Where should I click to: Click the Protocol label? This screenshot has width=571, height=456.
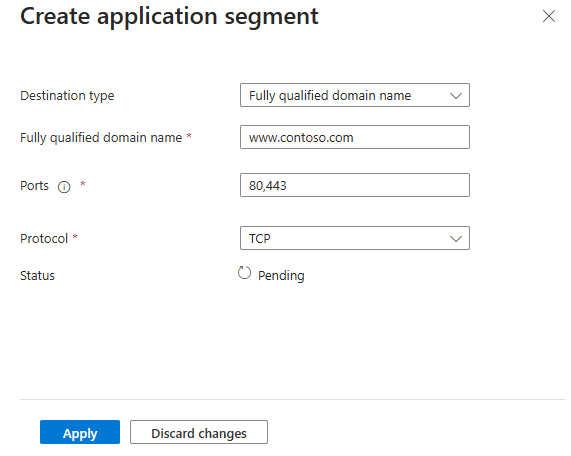(44, 239)
